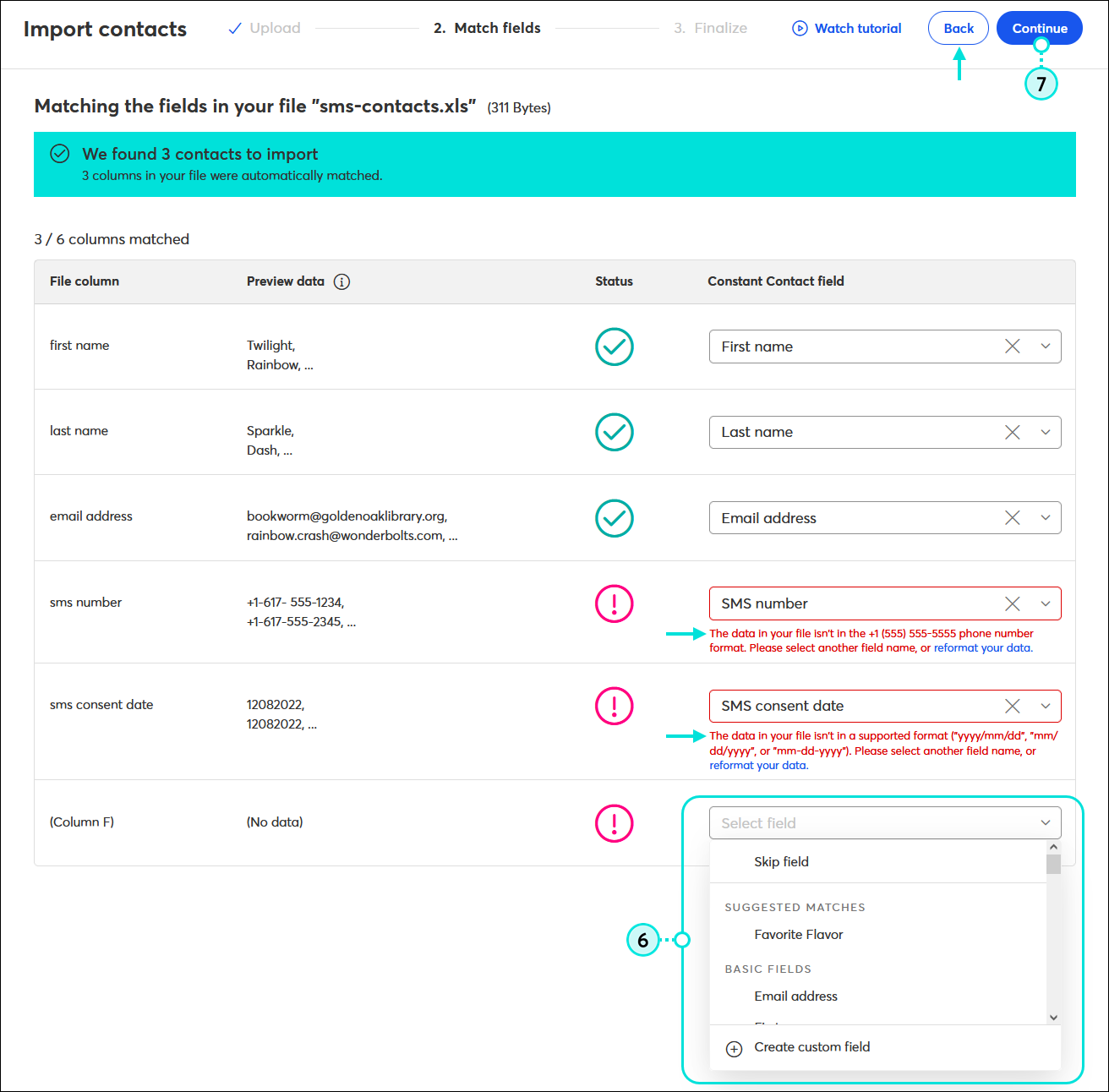Click the File column header

[x=85, y=281]
